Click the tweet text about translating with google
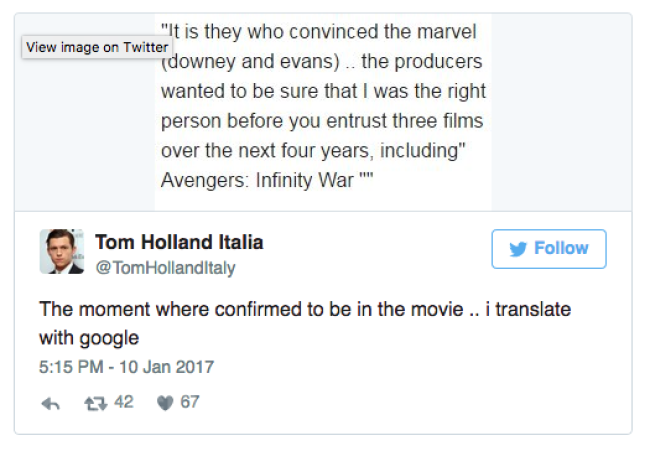Screen dimensions: 650x451 tap(305, 323)
